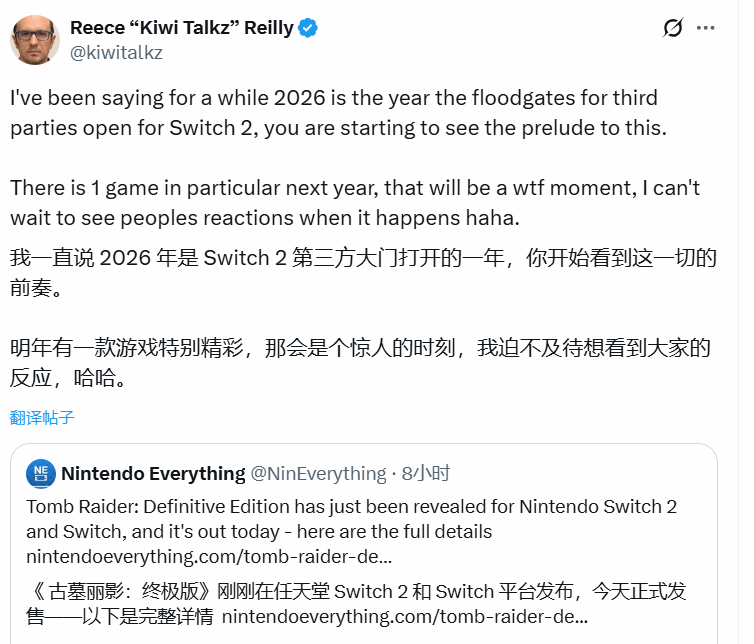
Task: Click 翻译帖子 to translate the post
Action: [43, 417]
